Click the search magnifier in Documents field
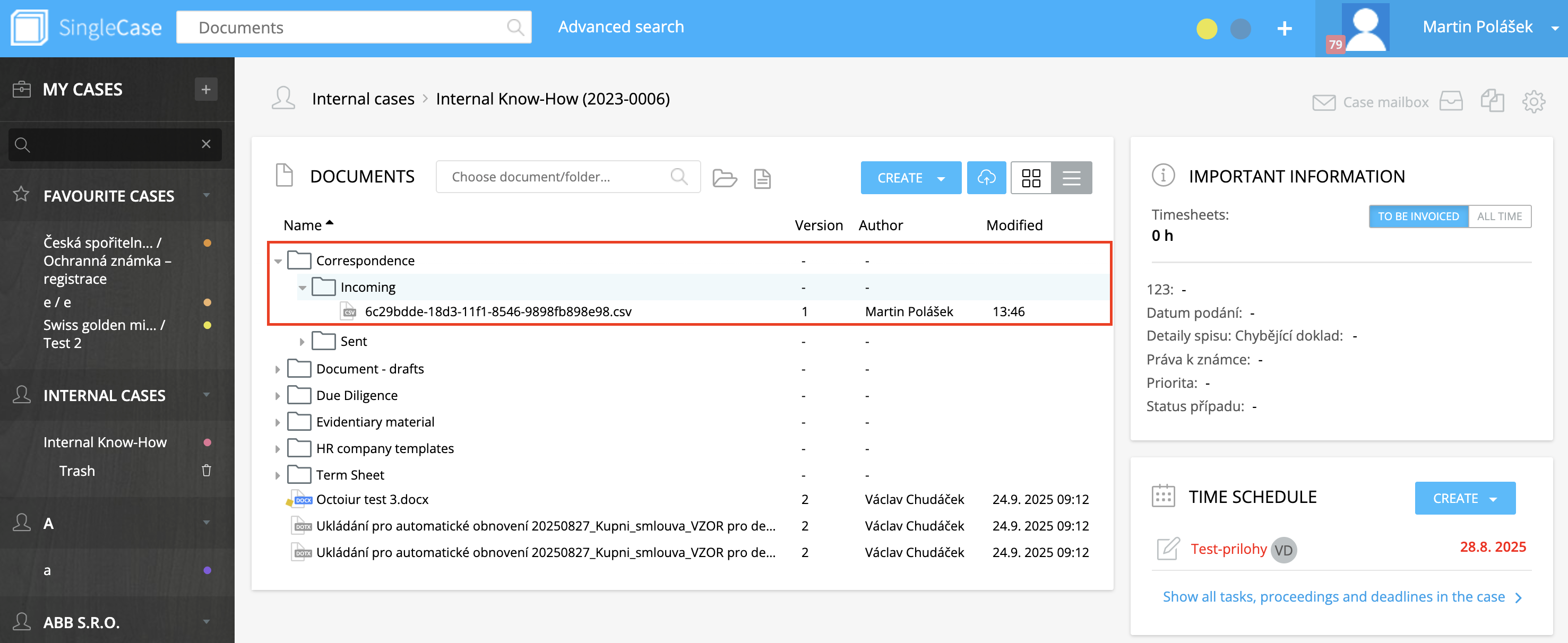This screenshot has height=643, width=1568. 515,28
